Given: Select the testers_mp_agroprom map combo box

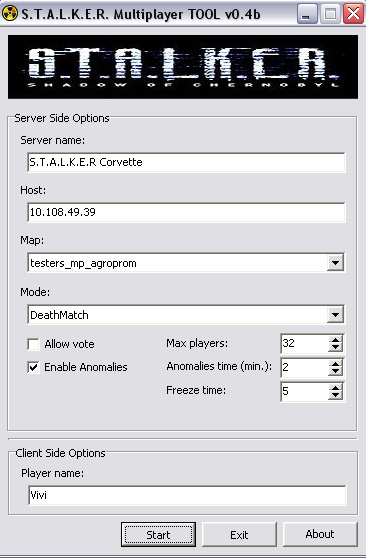Looking at the screenshot, I should pos(186,263).
